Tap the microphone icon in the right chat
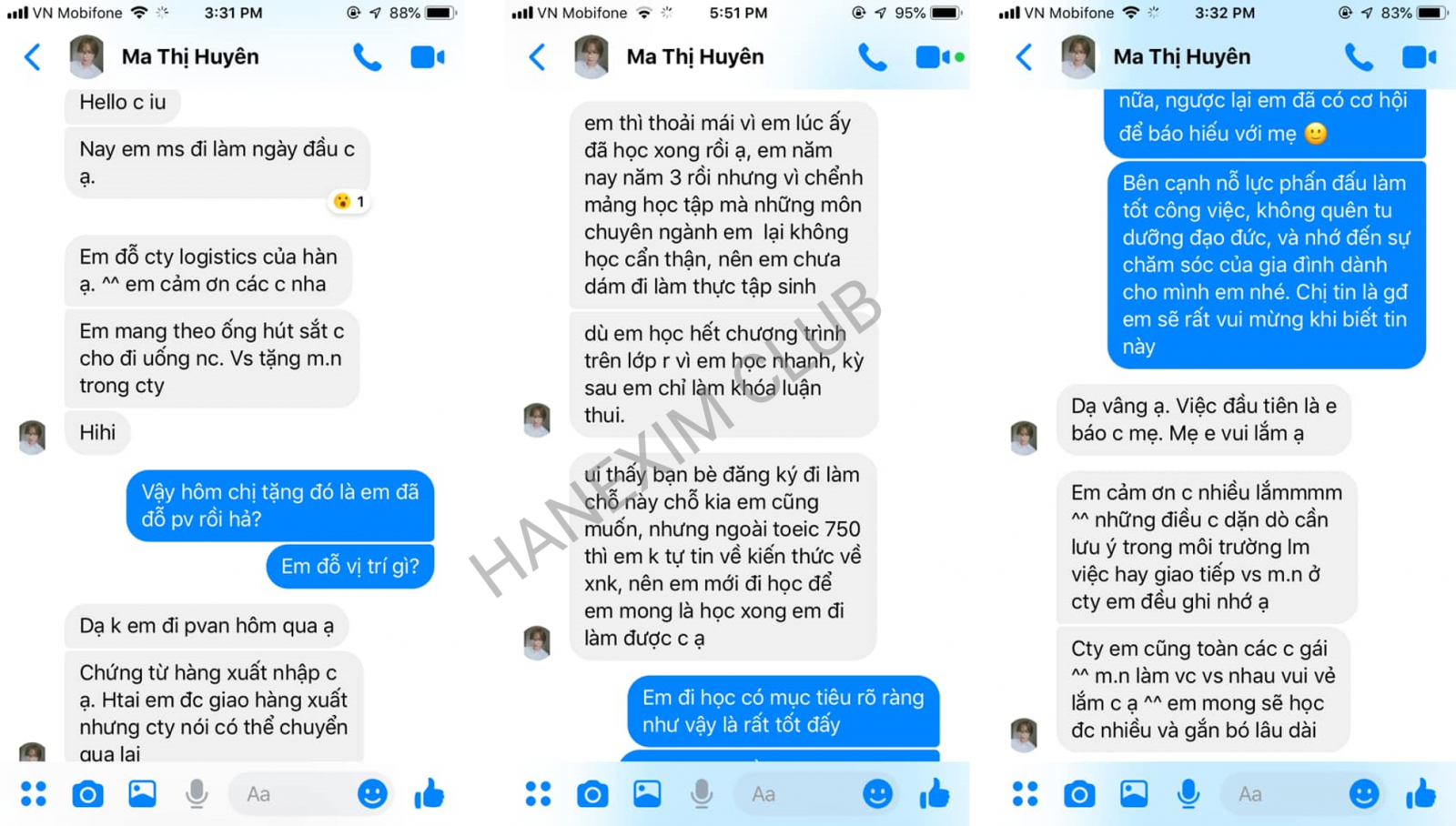Image resolution: width=1456 pixels, height=826 pixels. point(1188,794)
